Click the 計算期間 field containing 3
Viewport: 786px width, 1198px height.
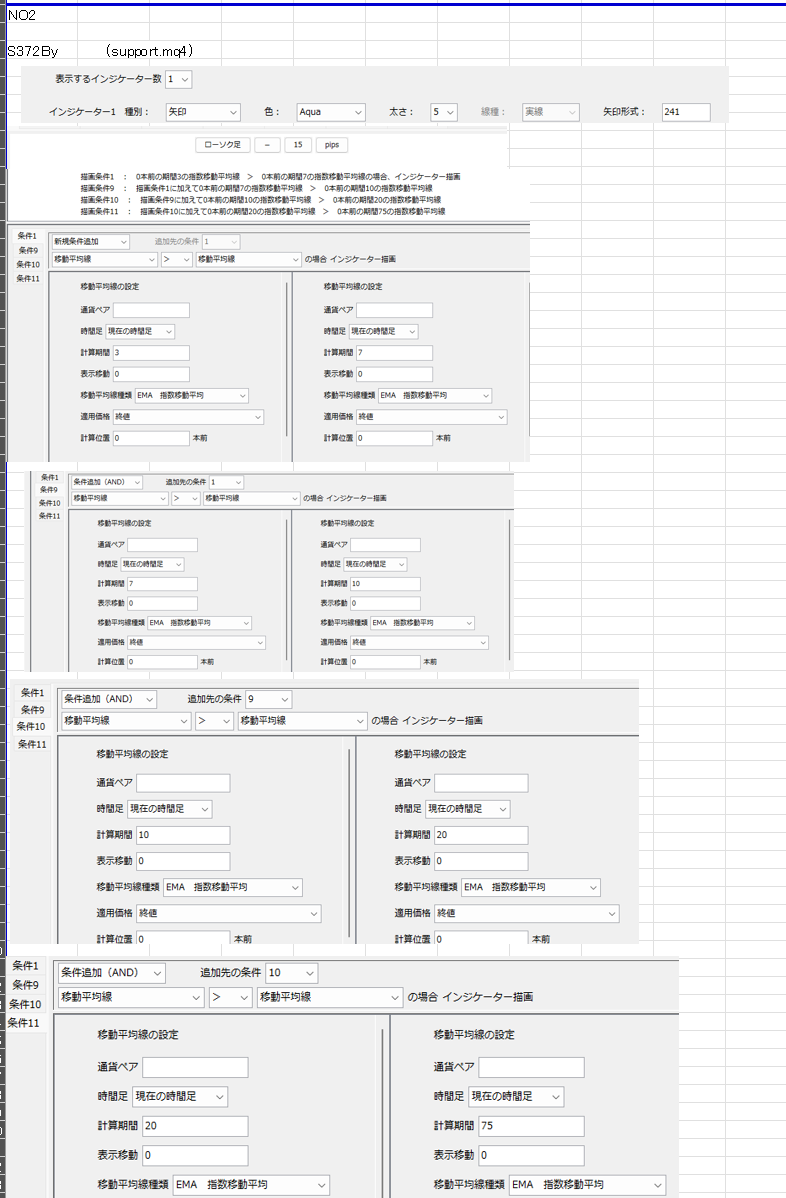pos(151,353)
